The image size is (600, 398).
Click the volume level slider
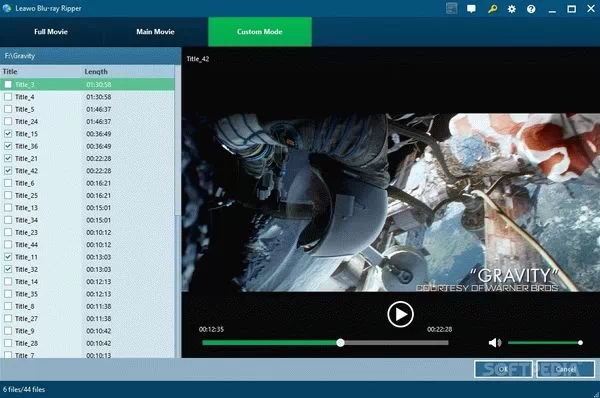tap(545, 343)
